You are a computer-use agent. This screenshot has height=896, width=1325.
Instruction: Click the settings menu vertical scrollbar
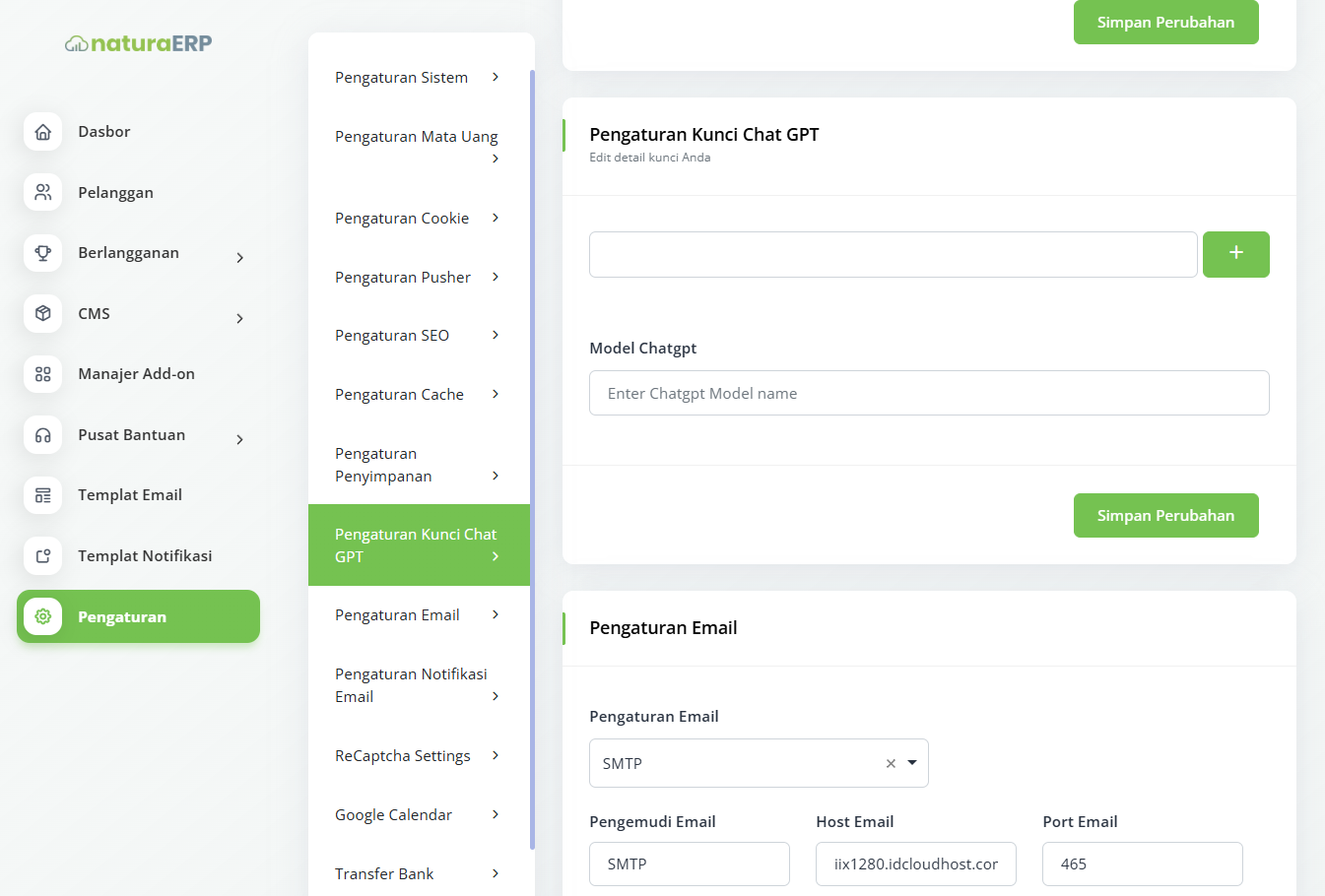click(x=532, y=459)
